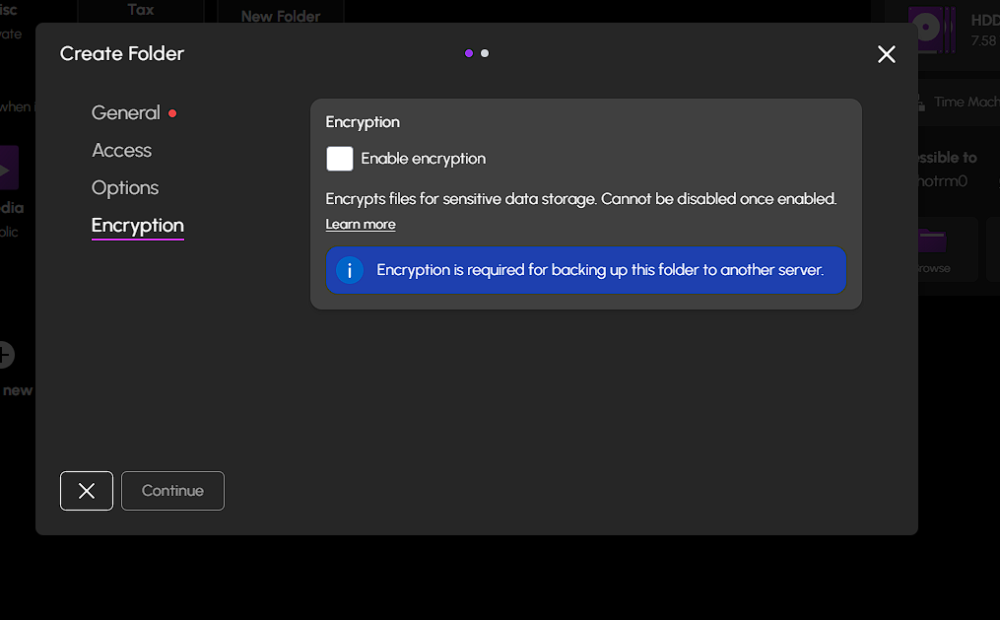Click the X cancel button at bottom left

(x=86, y=491)
